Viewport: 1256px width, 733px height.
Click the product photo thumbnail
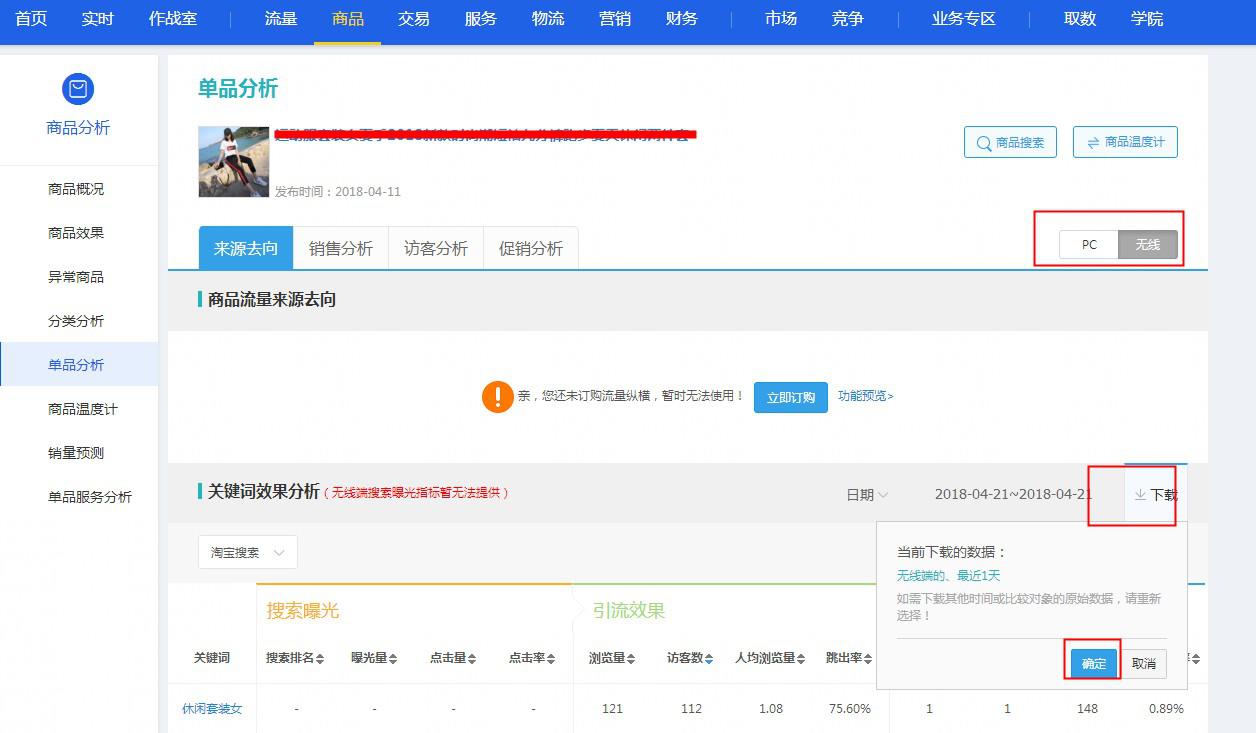pyautogui.click(x=233, y=160)
